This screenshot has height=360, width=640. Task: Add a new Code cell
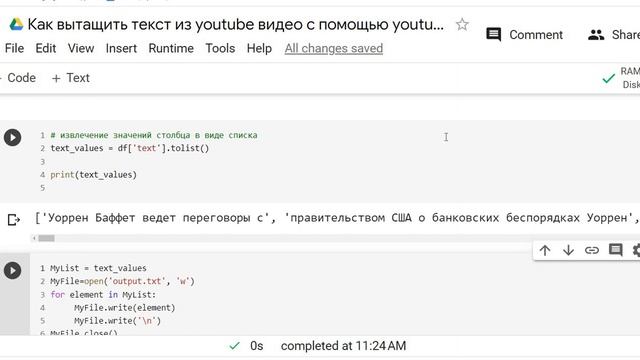[x=18, y=78]
